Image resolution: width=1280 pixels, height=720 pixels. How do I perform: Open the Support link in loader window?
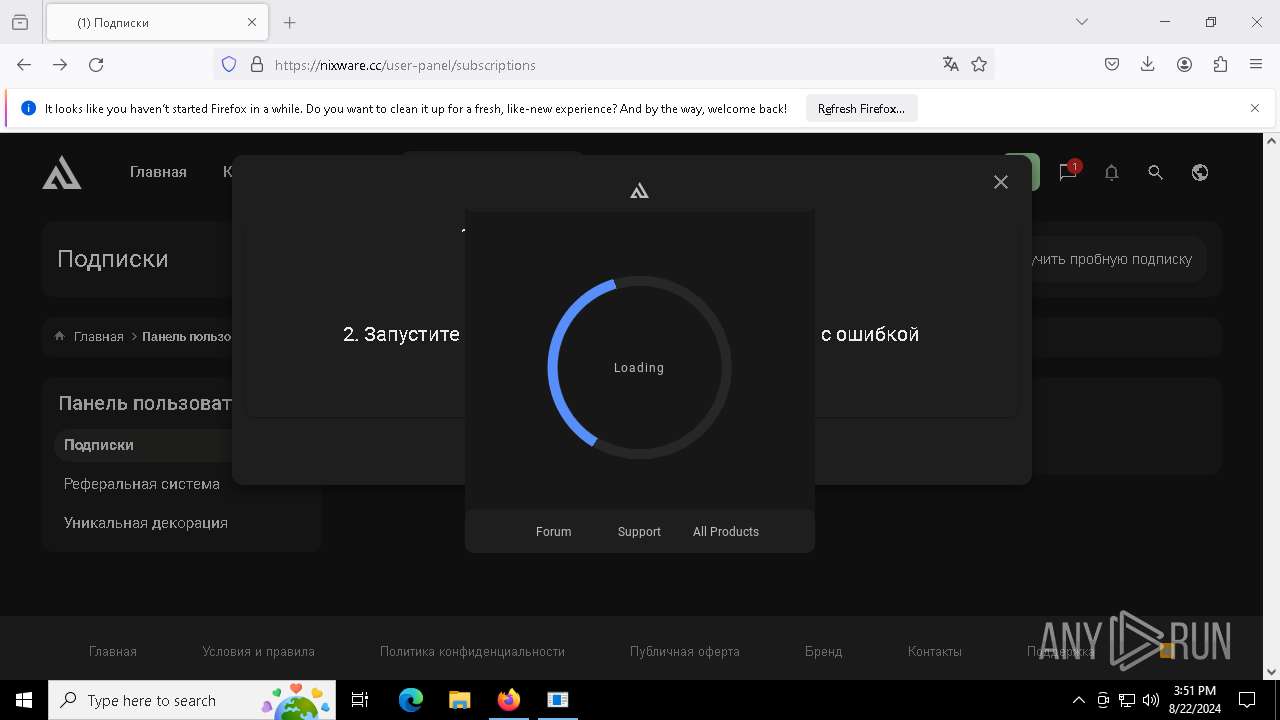tap(639, 532)
